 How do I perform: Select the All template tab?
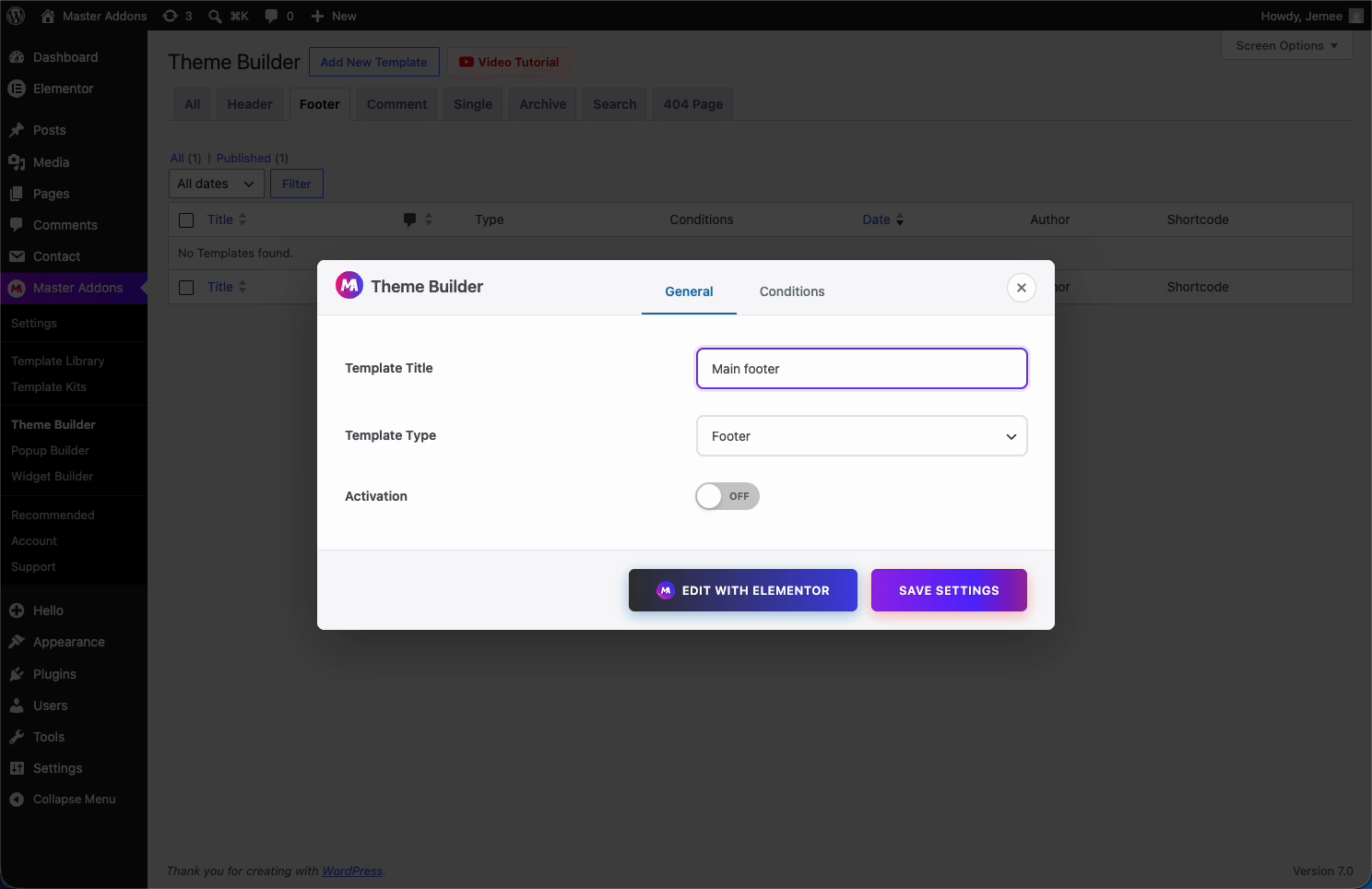(193, 104)
